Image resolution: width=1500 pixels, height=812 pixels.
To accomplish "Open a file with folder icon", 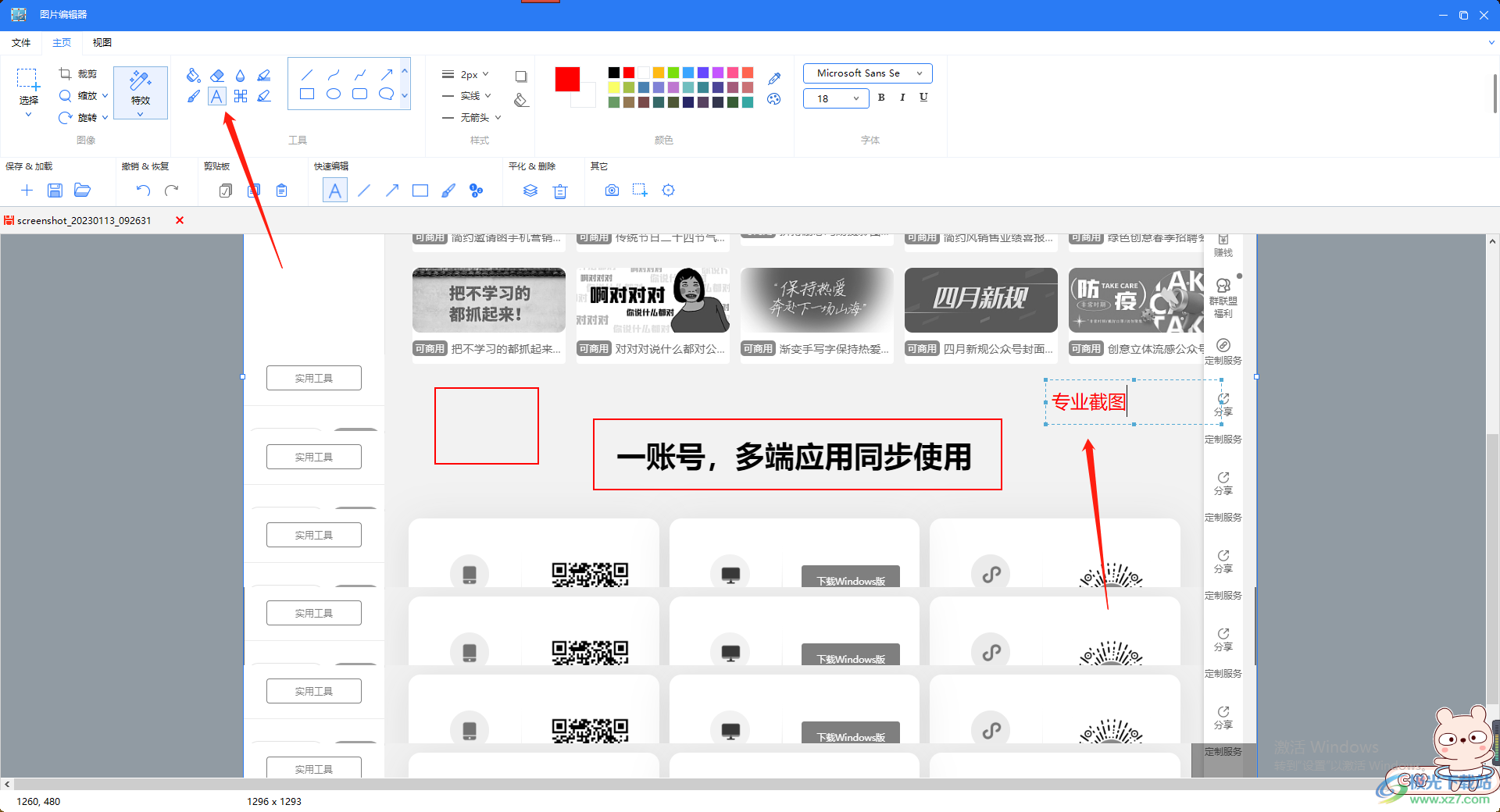I will 83,191.
